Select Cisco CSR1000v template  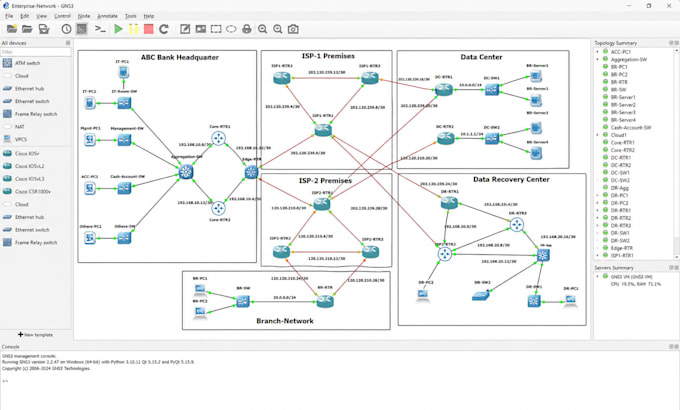[33, 191]
